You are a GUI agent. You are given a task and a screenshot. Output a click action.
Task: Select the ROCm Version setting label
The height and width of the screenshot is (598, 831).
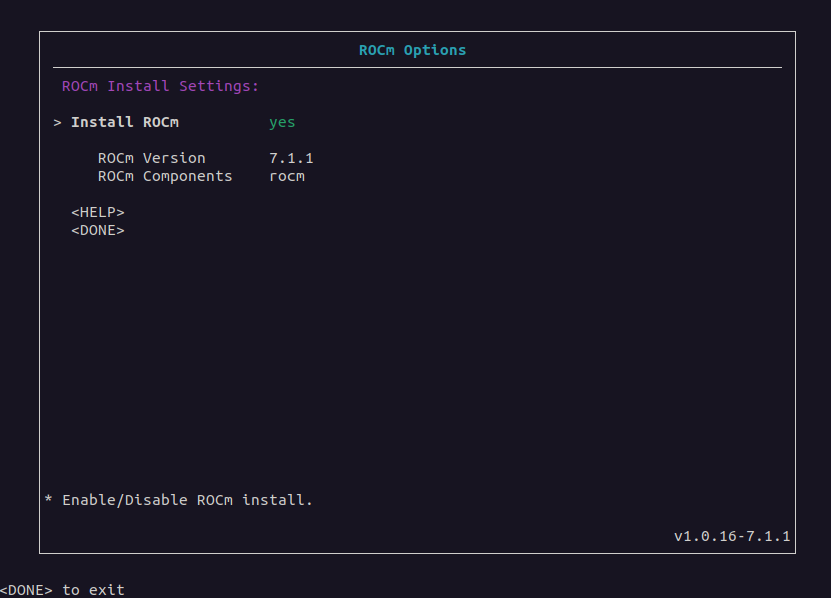coord(151,158)
